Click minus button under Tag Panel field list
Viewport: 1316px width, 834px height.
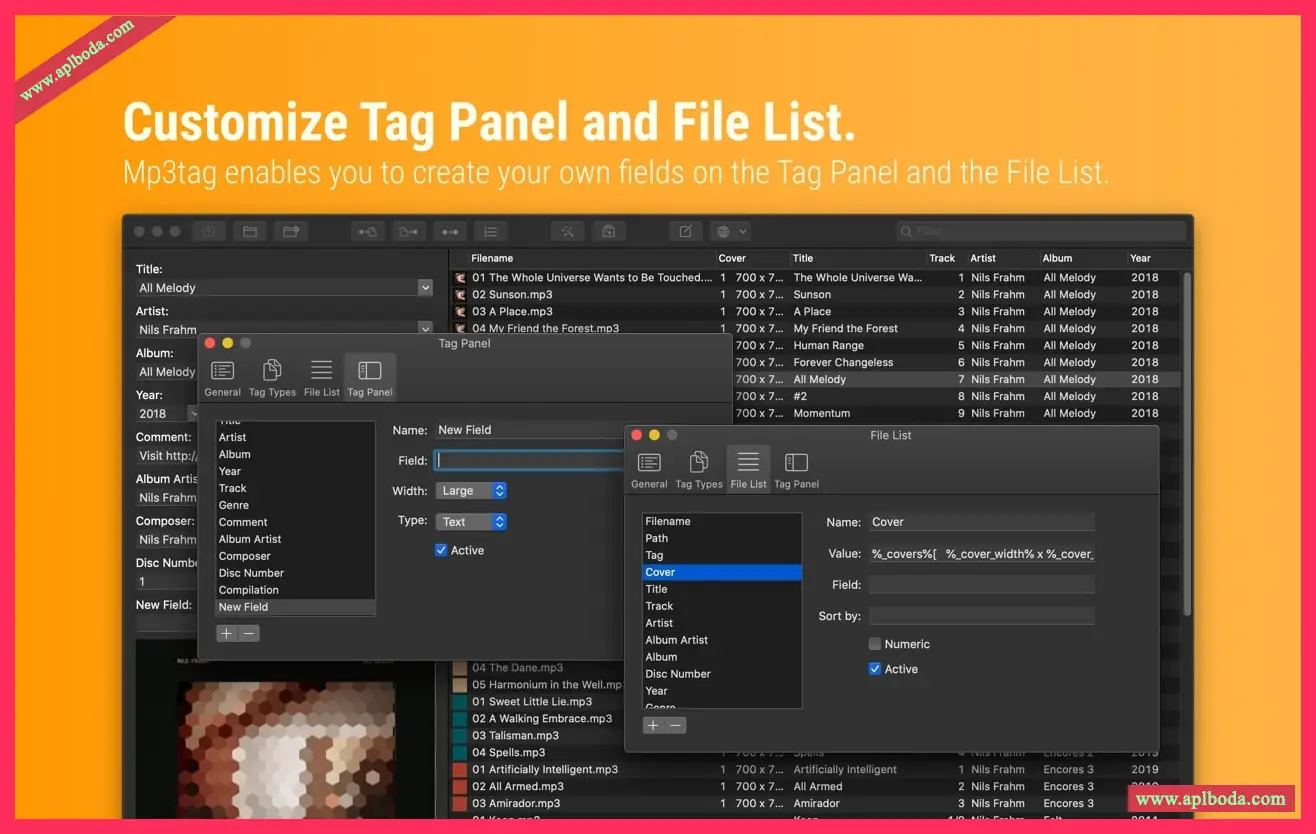tap(249, 633)
